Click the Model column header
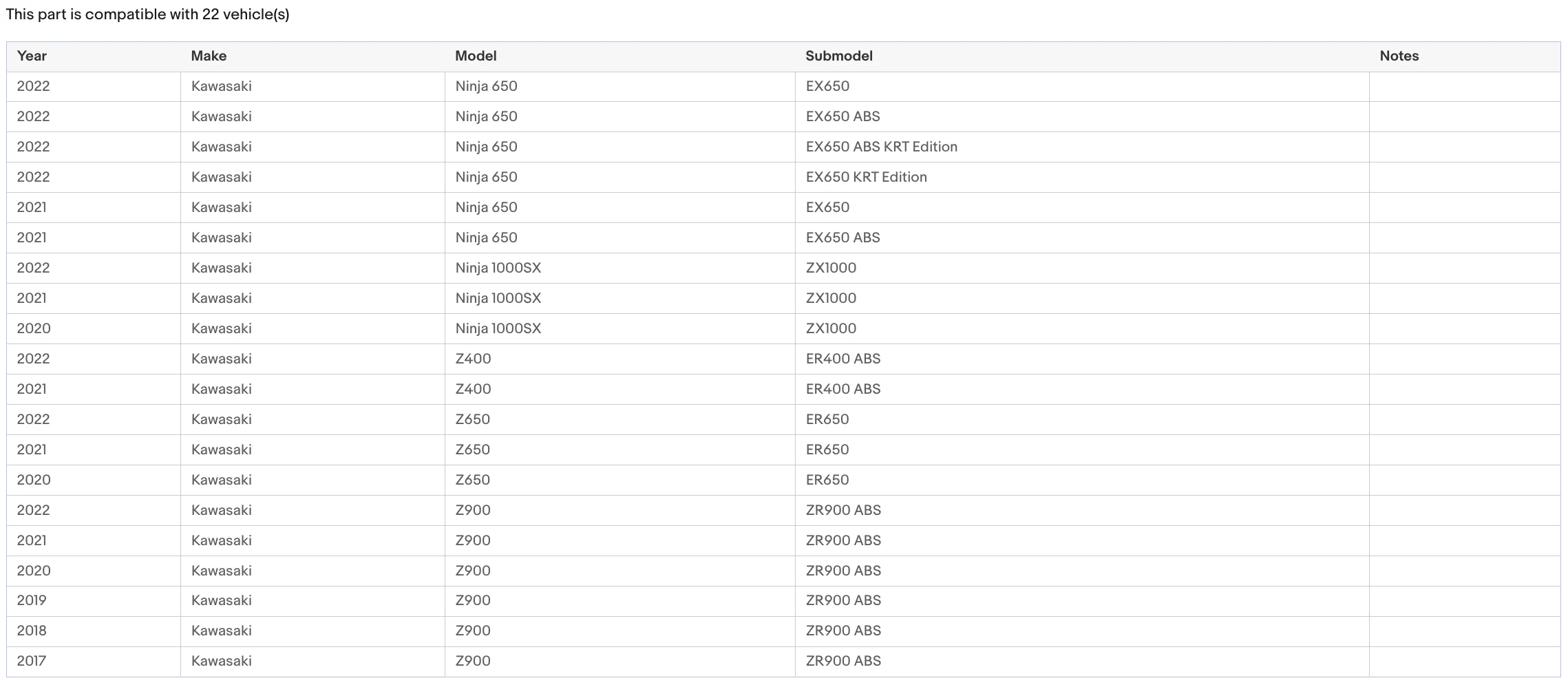 [476, 56]
